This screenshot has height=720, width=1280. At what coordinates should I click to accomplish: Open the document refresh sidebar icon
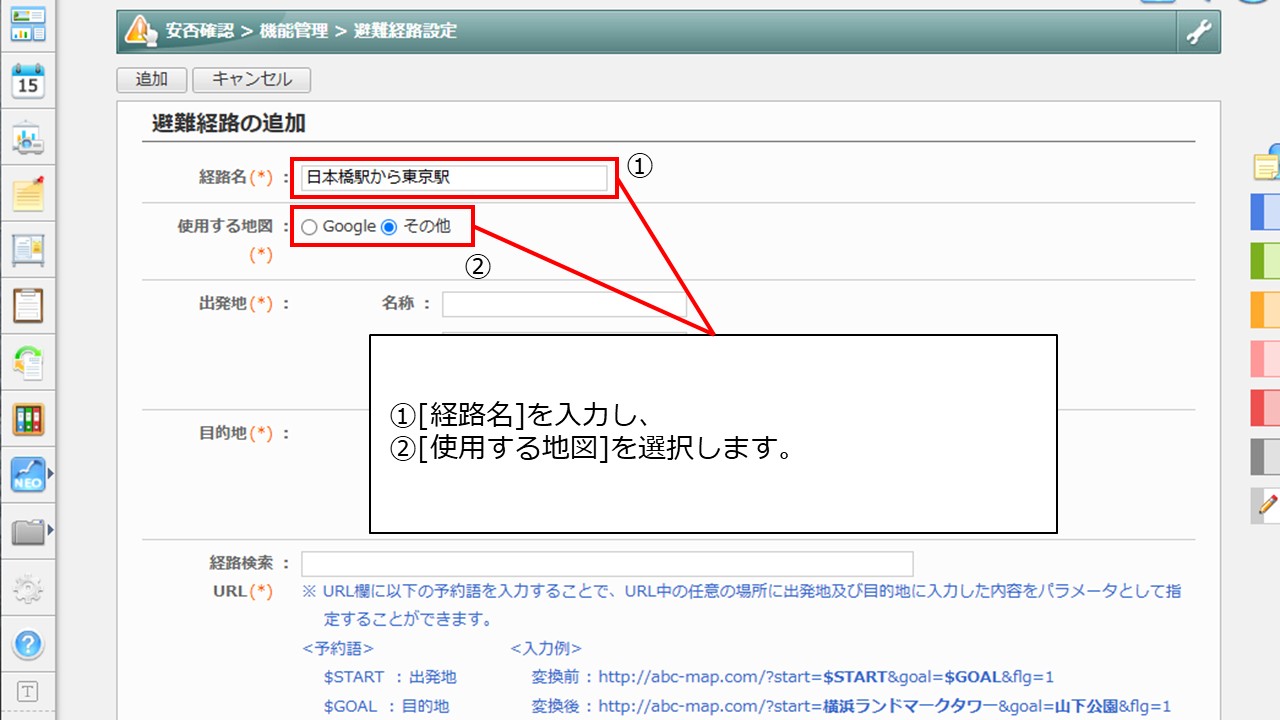(x=28, y=362)
